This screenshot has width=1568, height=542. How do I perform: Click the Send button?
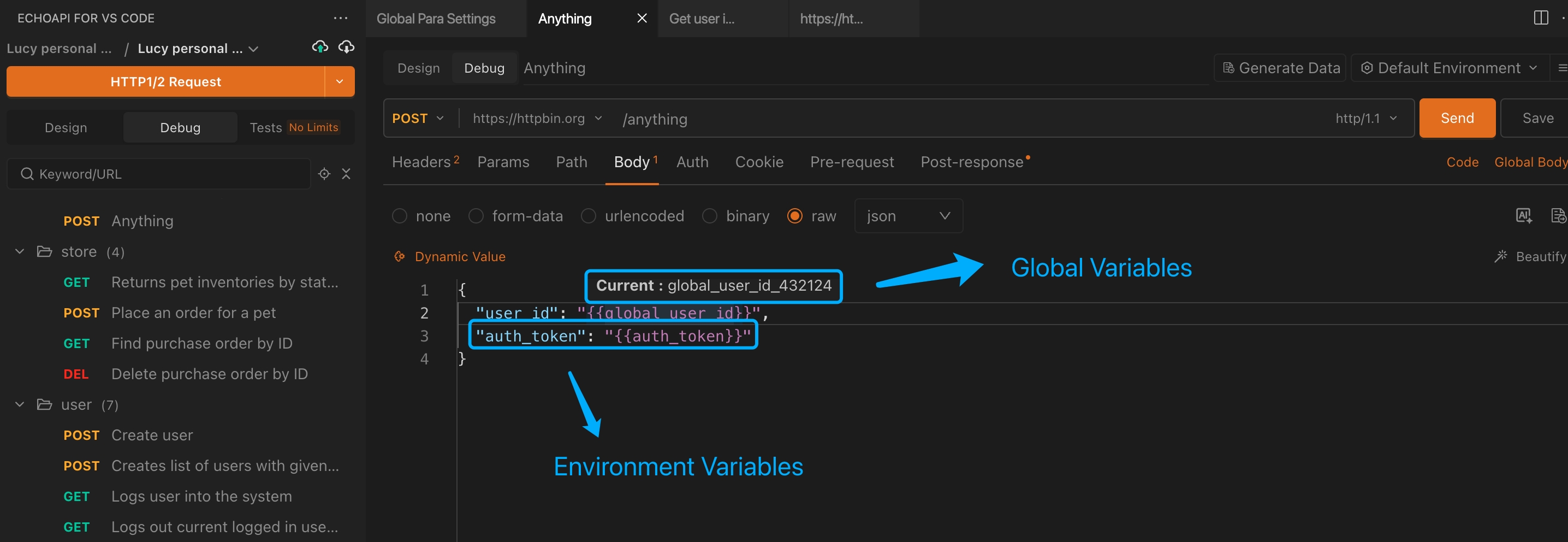1457,118
